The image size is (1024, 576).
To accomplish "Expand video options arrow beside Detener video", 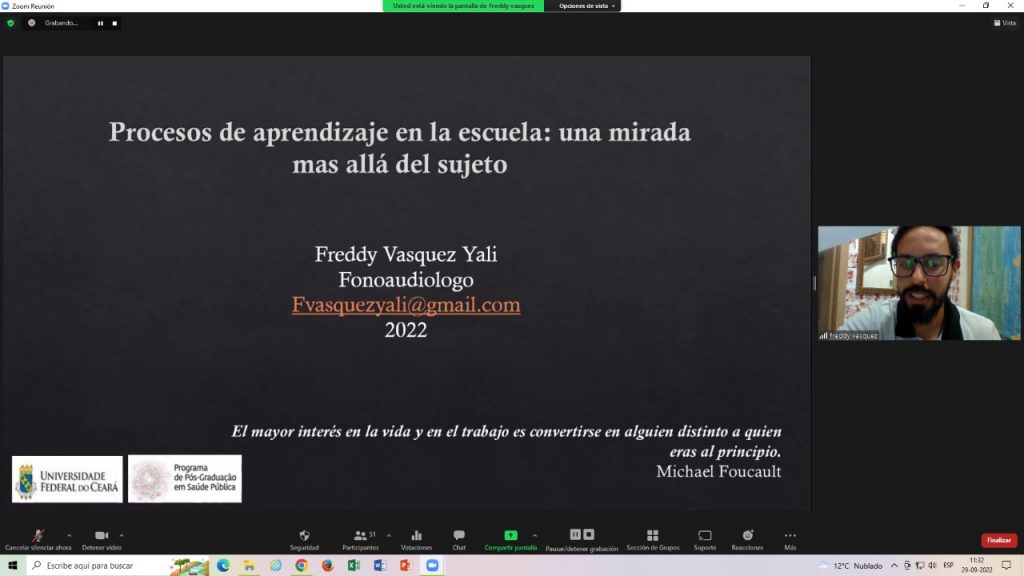I will (122, 535).
